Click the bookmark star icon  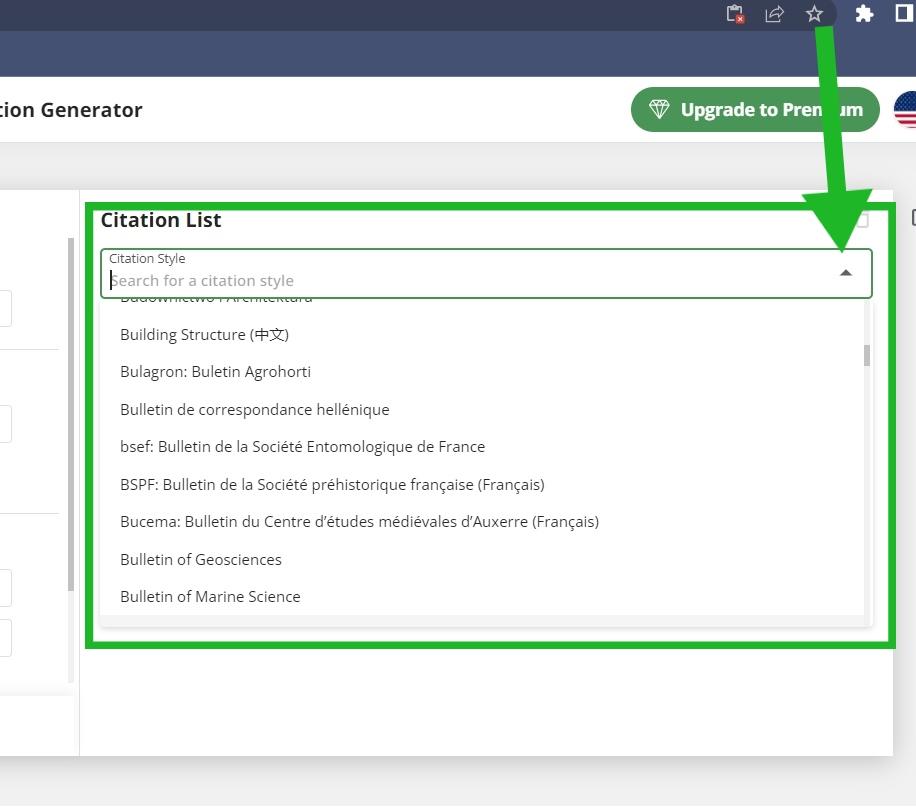(814, 14)
